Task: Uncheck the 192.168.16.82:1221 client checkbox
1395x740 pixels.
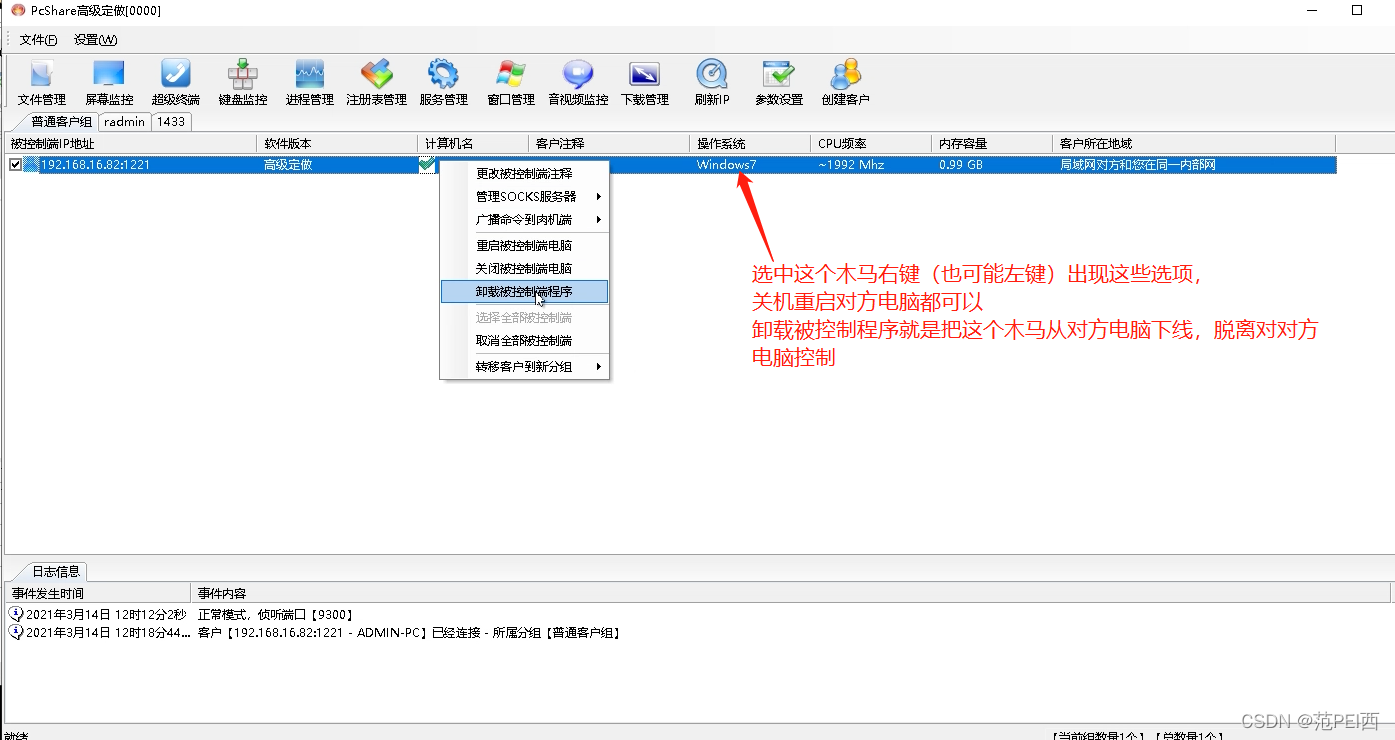Action: click(15, 165)
